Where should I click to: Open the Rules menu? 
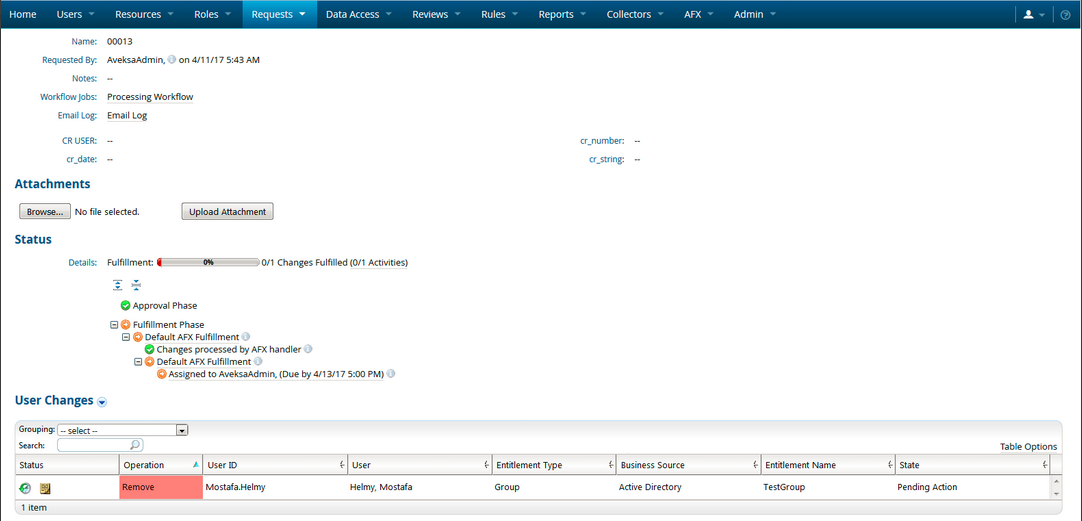tap(499, 14)
